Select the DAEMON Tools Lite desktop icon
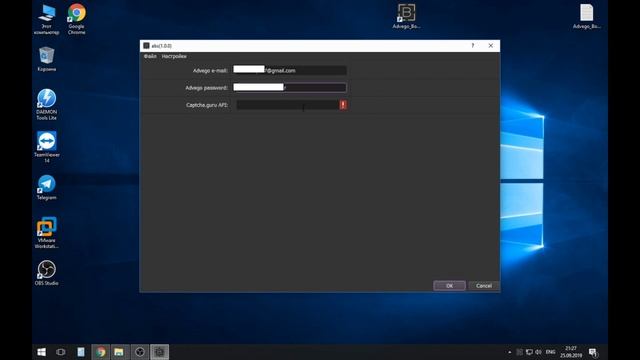 pyautogui.click(x=47, y=104)
